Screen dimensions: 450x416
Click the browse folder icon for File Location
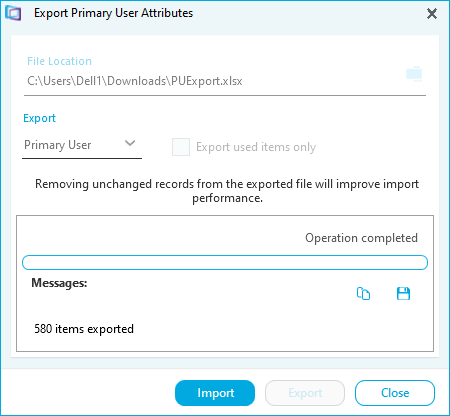(x=414, y=74)
